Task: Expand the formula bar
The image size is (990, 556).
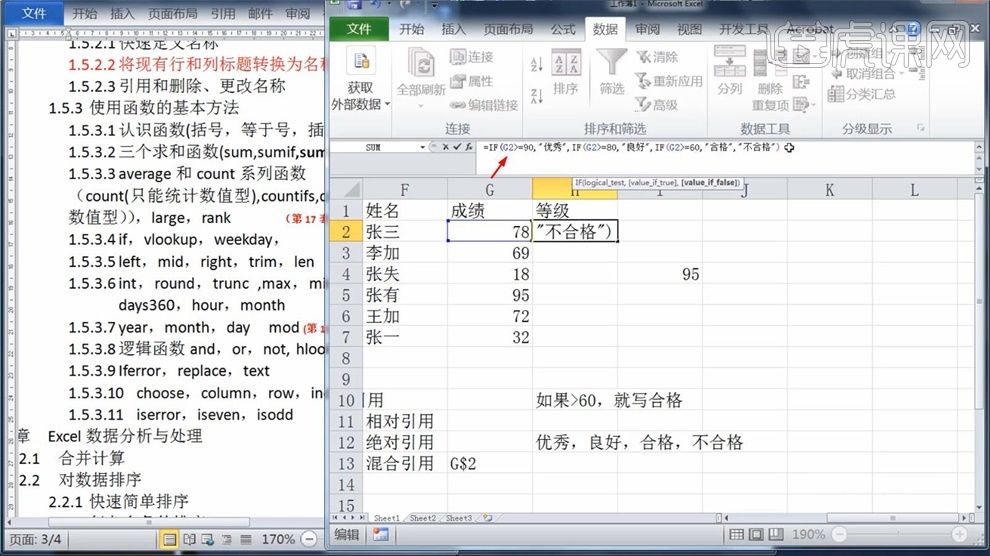Action: click(979, 147)
